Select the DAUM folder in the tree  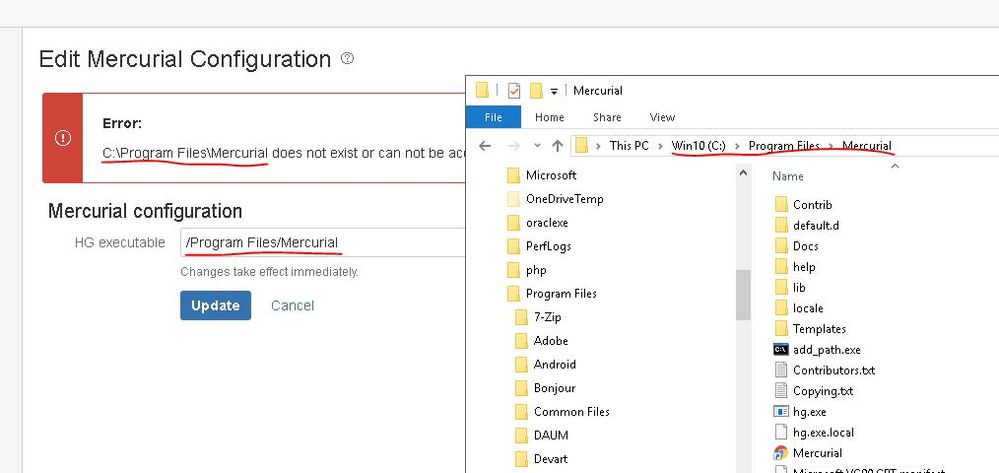550,435
